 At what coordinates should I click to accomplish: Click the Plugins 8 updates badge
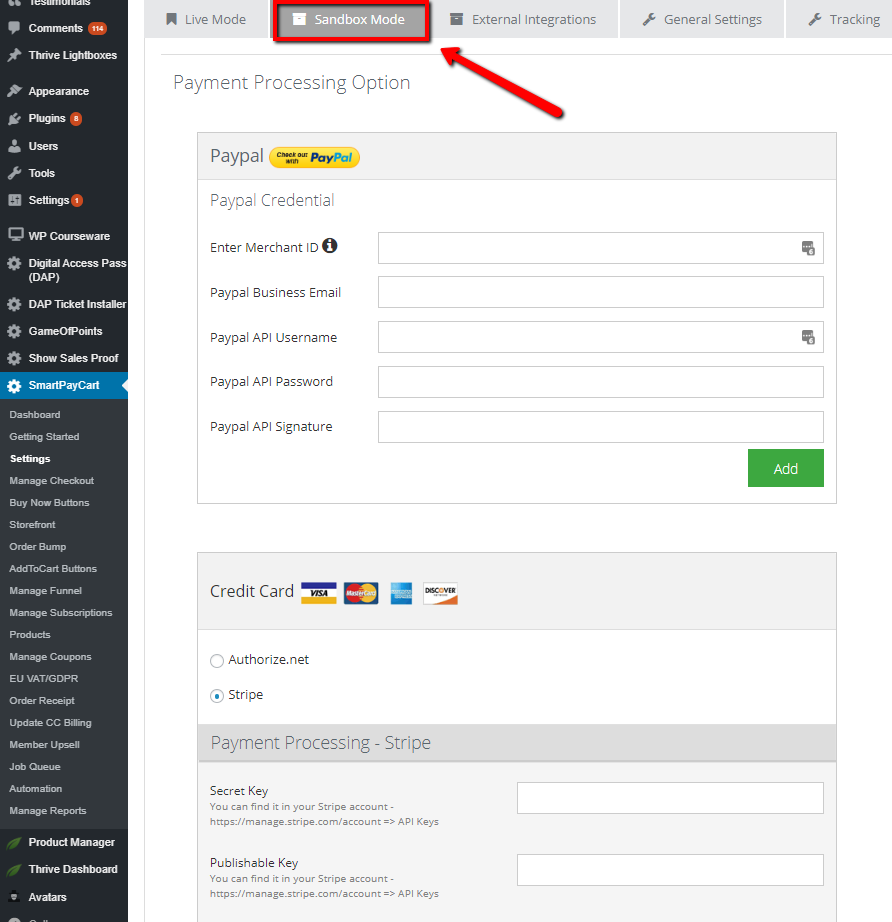(x=76, y=119)
